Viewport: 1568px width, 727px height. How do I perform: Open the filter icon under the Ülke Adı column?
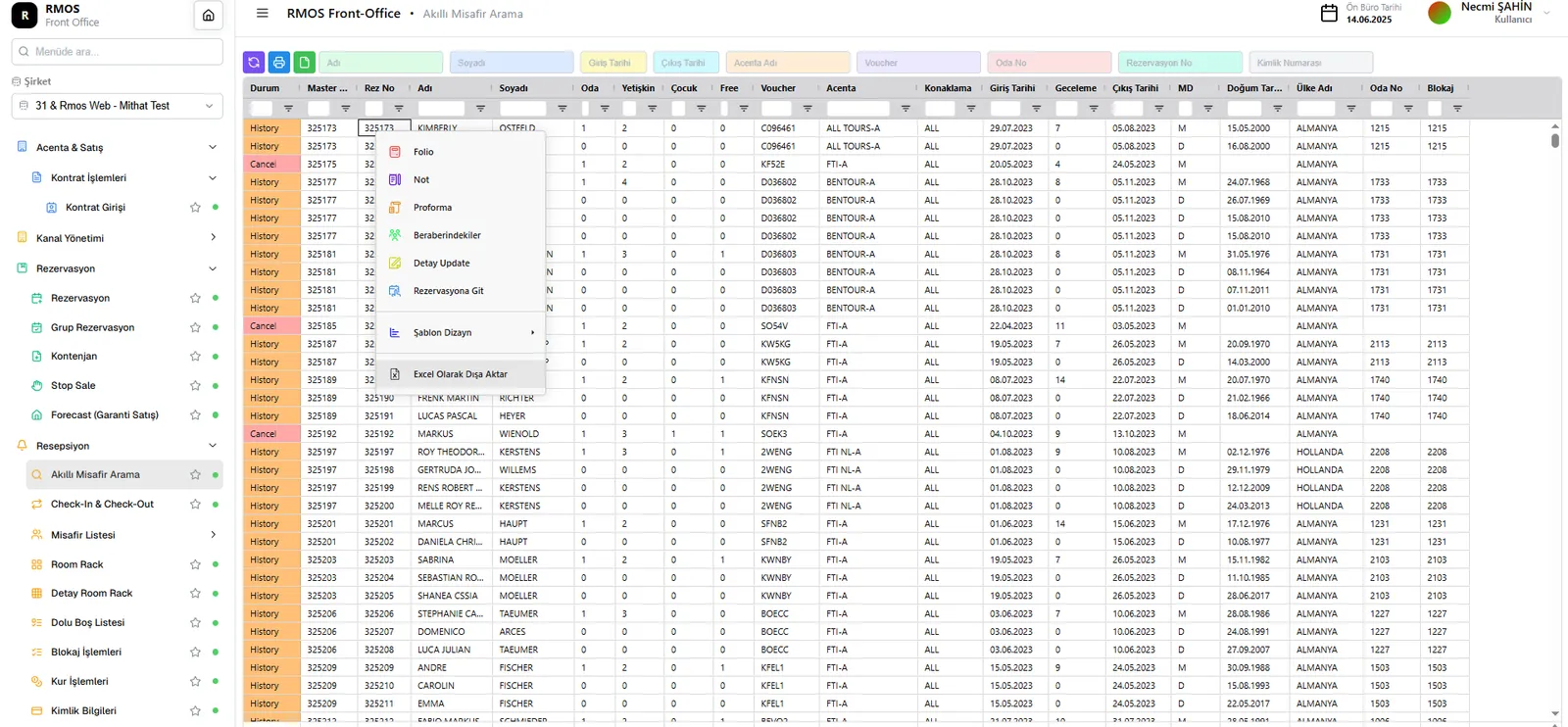[x=1351, y=109]
